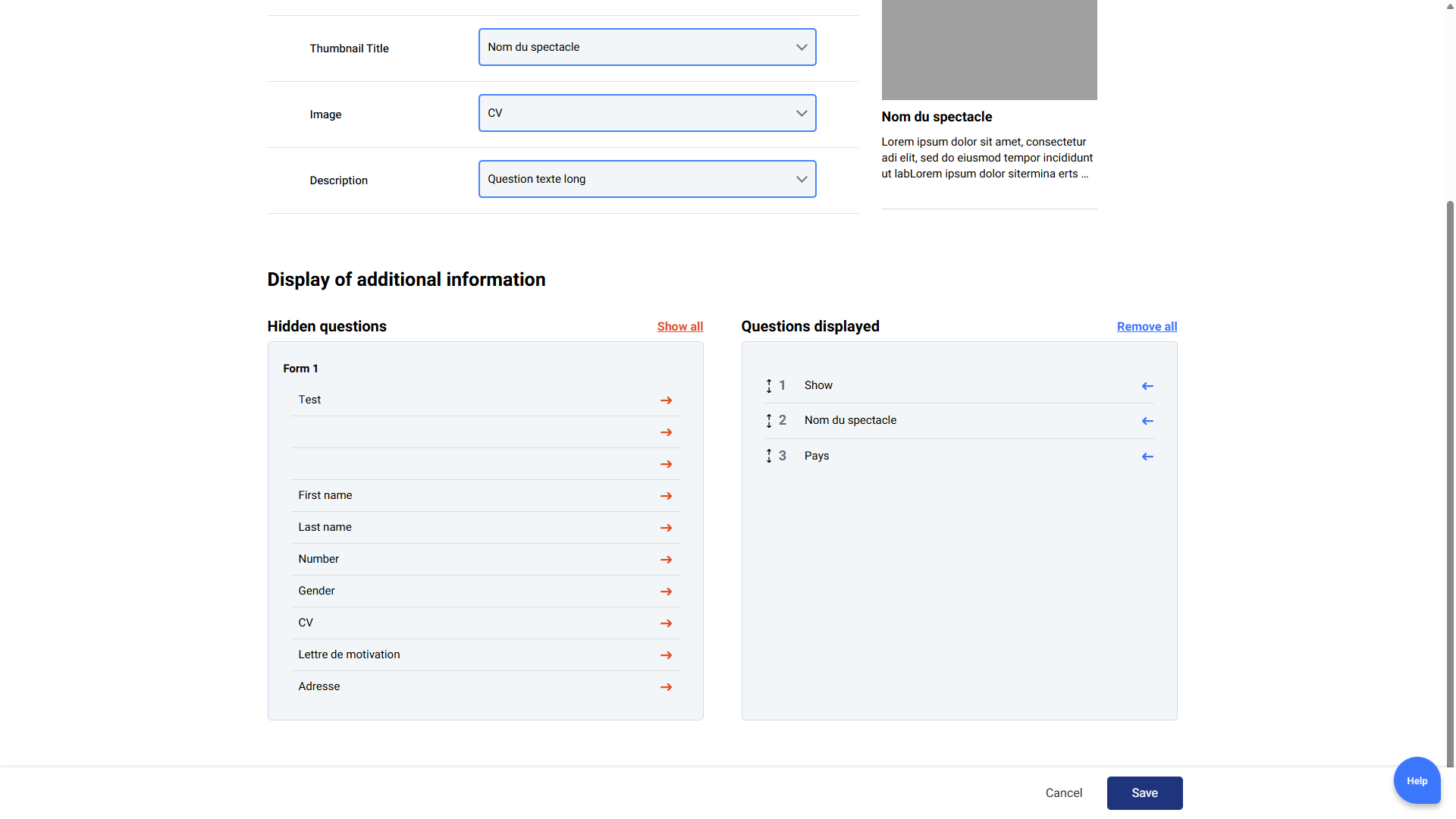This screenshot has width=1456, height=819.
Task: Click the page vertical scrollbar
Action: (1450, 485)
